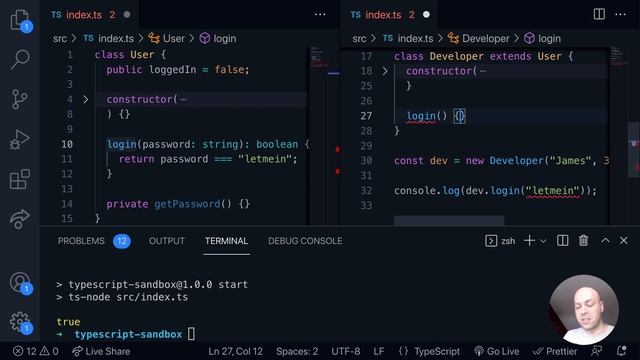
Task: Start Go Live server
Action: pyautogui.click(x=496, y=351)
